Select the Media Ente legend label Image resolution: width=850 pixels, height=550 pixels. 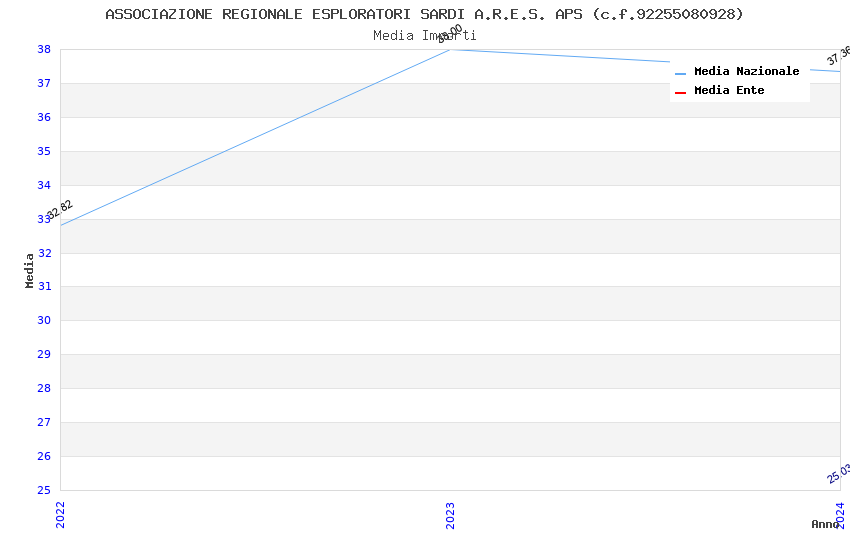[729, 90]
